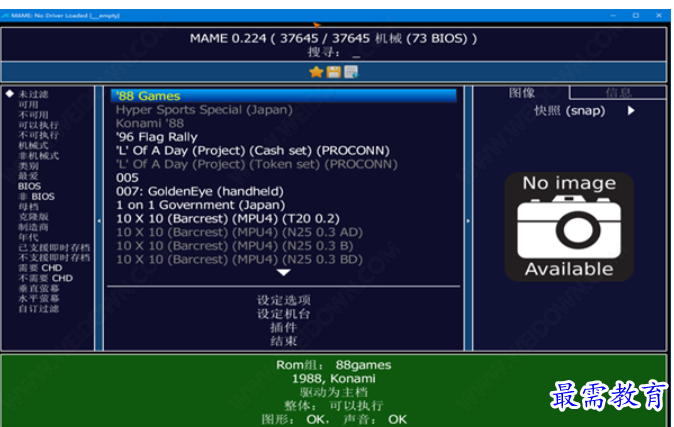Click the document info toolbar icon
674x427 pixels.
[351, 72]
